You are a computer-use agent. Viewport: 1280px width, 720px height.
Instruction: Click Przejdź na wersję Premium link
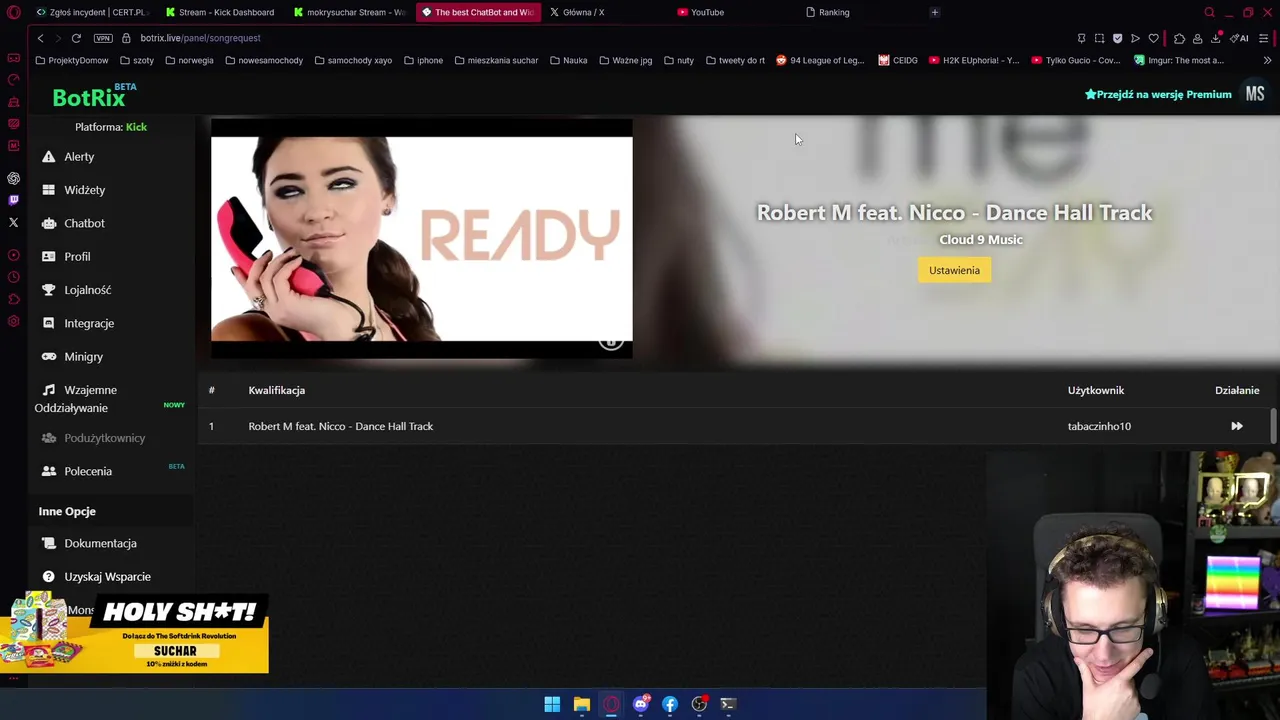[1158, 94]
